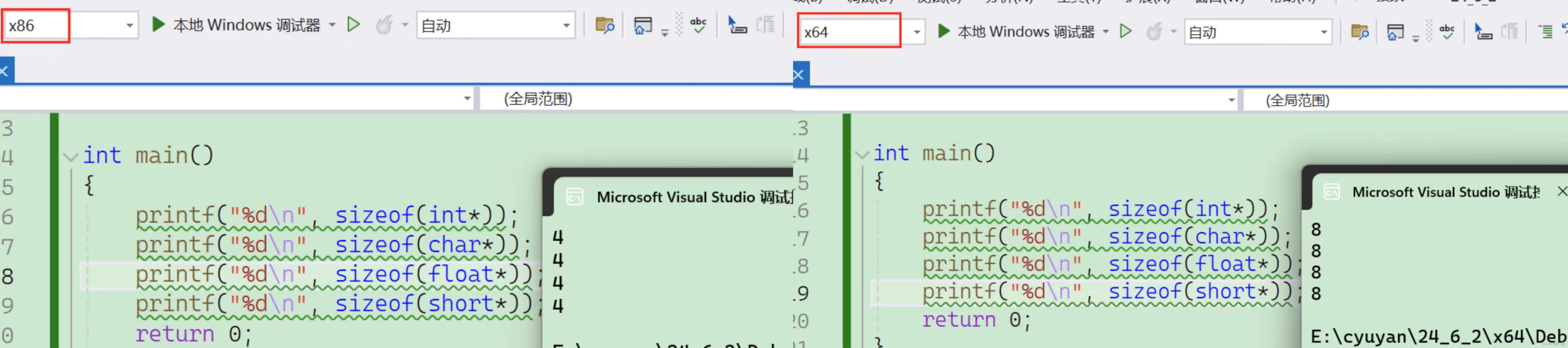This screenshot has width=1568, height=348.
Task: Open the 自动 combo box in x86 window
Action: click(x=496, y=26)
